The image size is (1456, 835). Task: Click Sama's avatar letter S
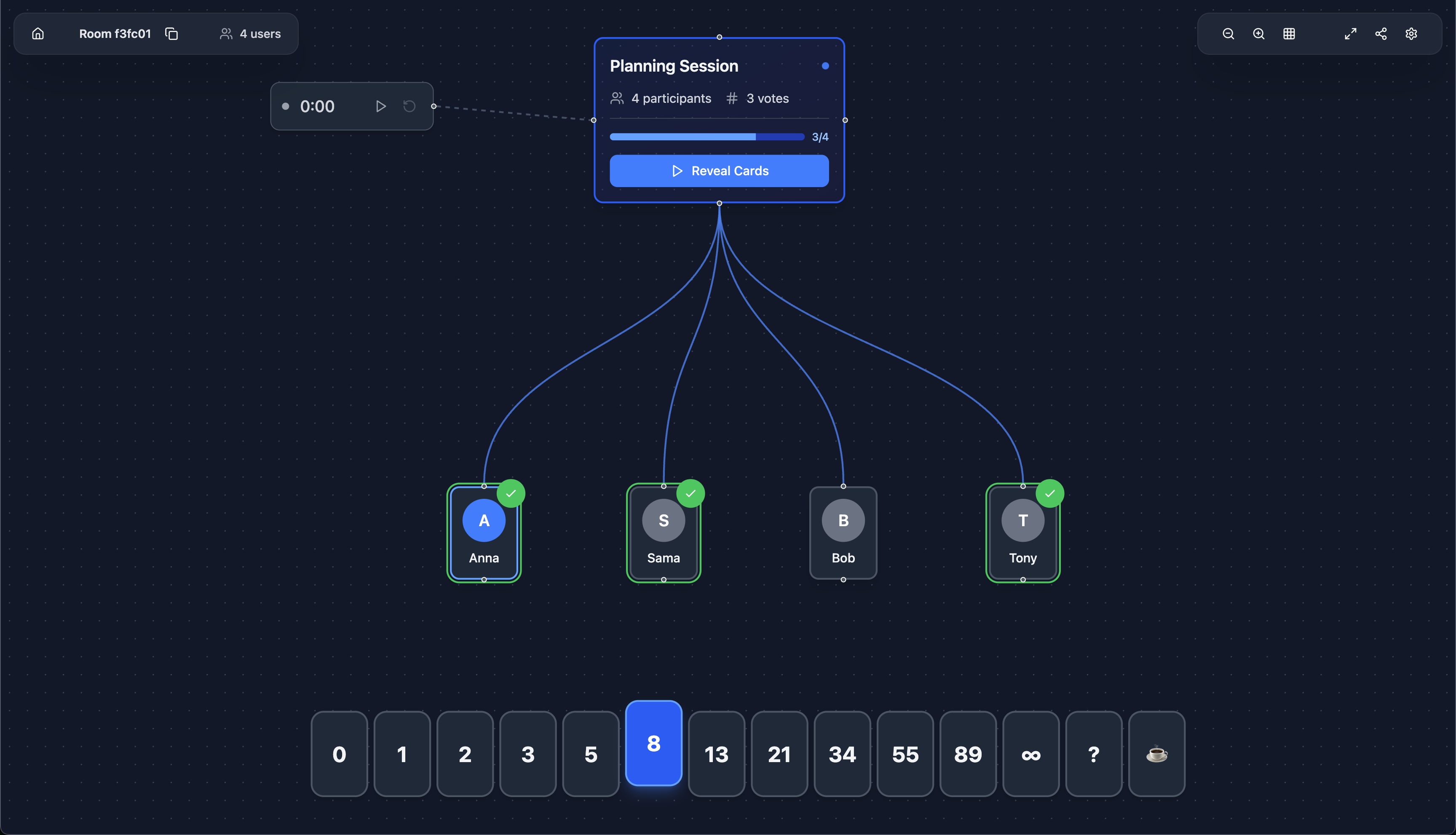664,520
